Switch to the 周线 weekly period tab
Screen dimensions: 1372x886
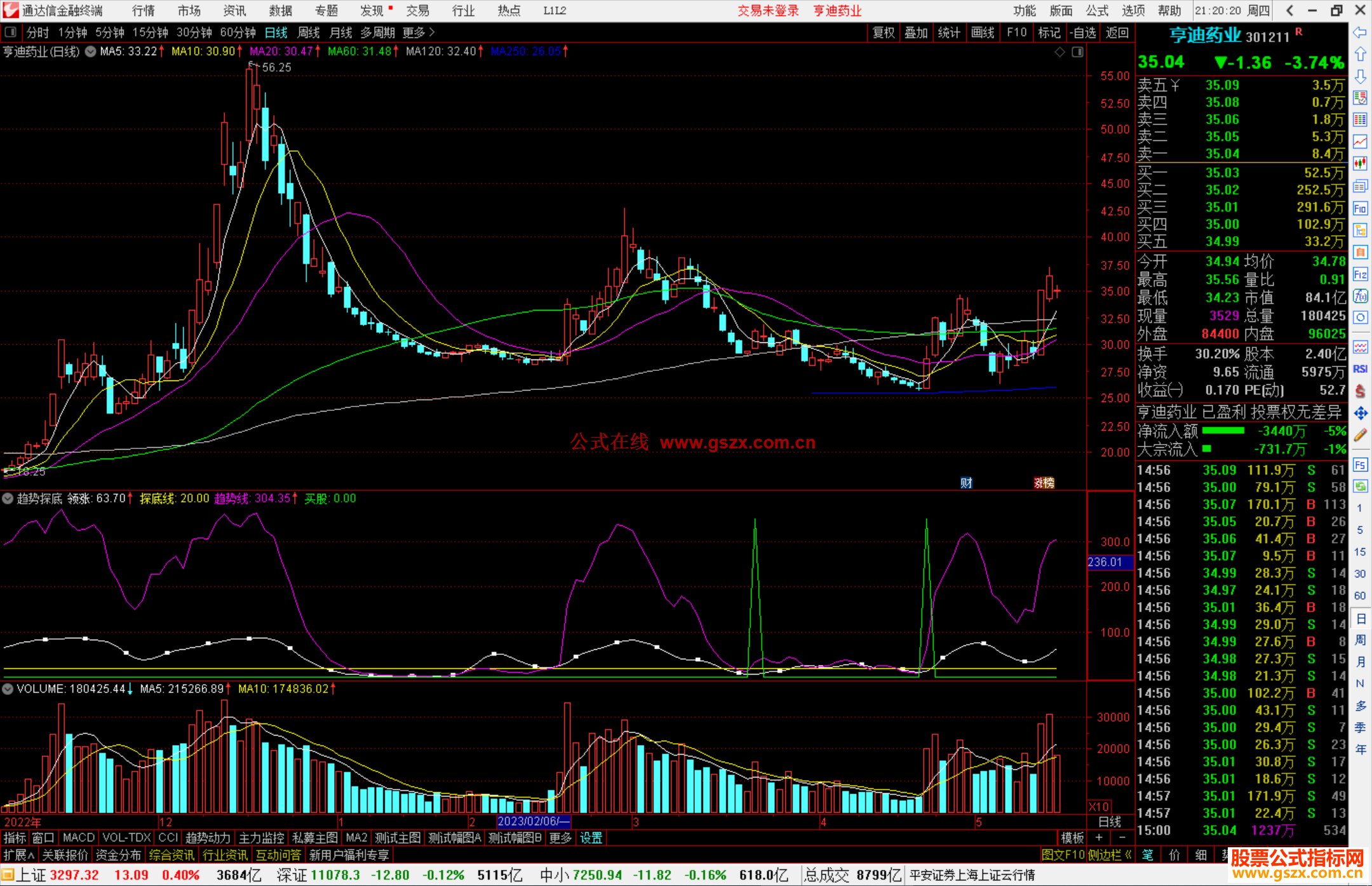tap(309, 32)
